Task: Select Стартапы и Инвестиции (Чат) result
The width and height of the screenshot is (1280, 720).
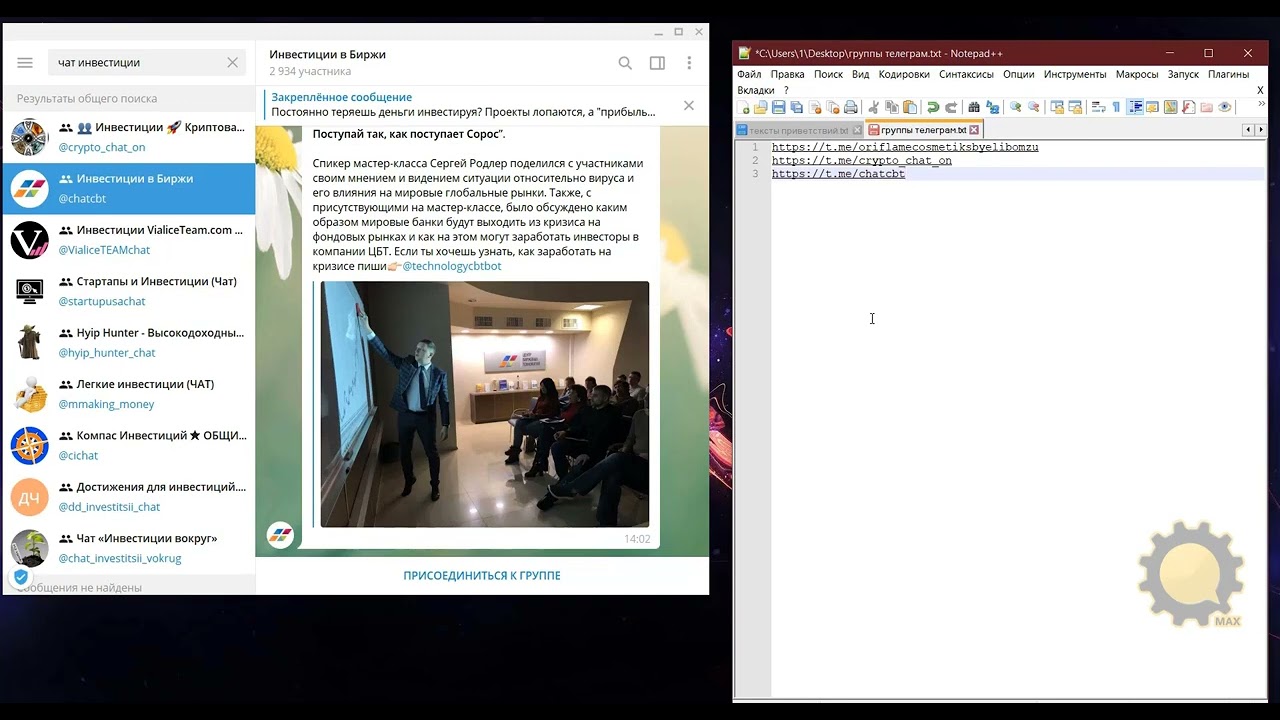Action: (129, 291)
